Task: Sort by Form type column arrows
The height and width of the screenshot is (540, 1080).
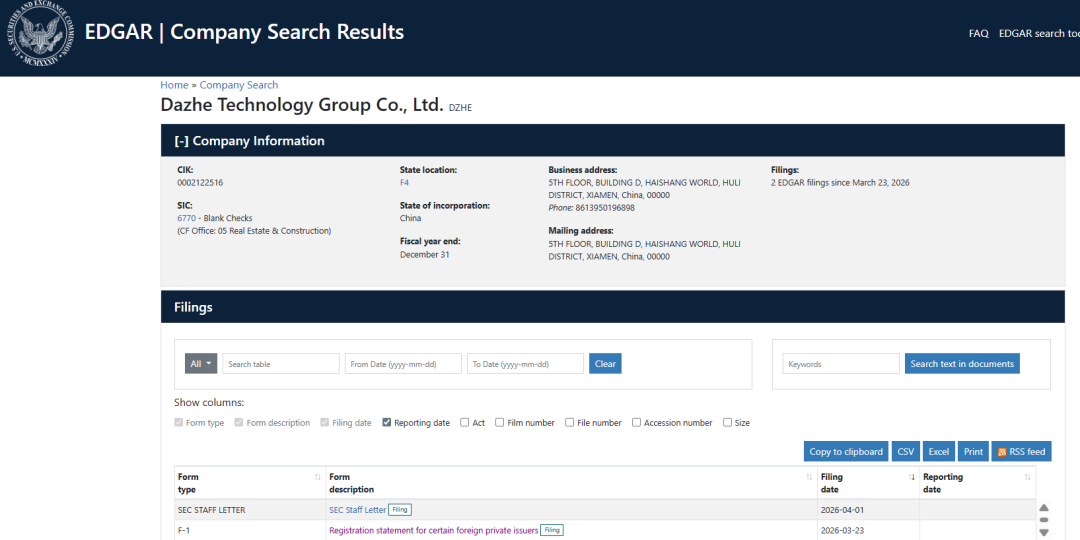Action: (x=318, y=478)
